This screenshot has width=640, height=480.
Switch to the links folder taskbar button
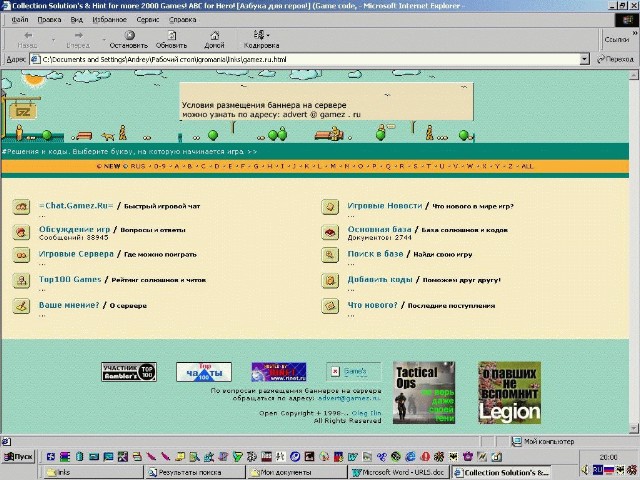[x=93, y=472]
